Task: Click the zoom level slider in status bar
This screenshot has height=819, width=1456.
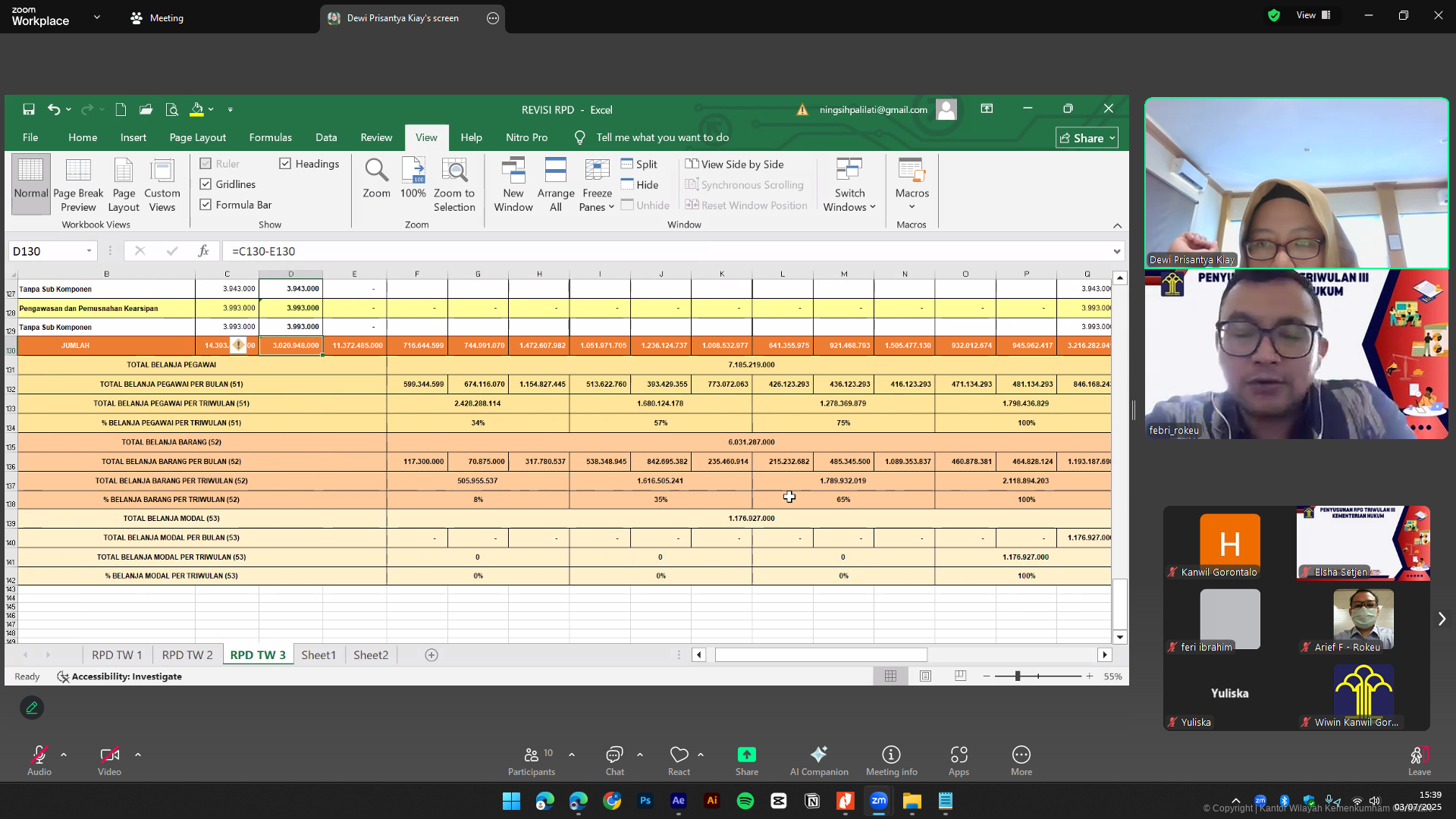Action: (x=1018, y=676)
